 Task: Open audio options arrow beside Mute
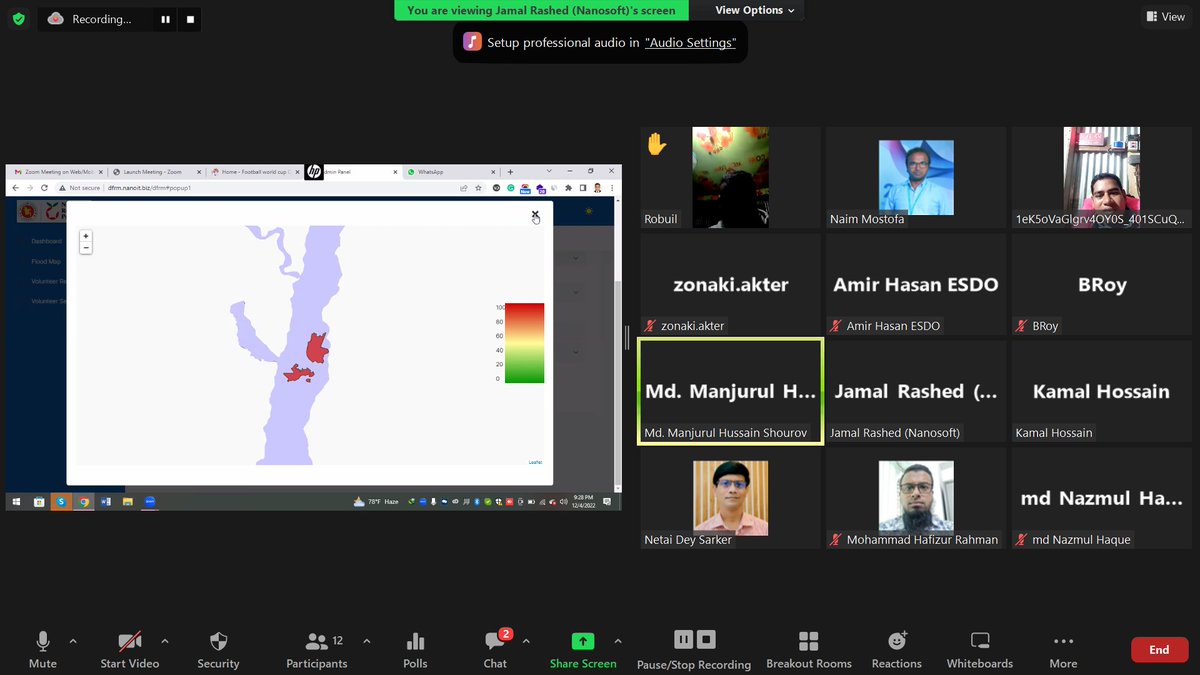coord(73,641)
